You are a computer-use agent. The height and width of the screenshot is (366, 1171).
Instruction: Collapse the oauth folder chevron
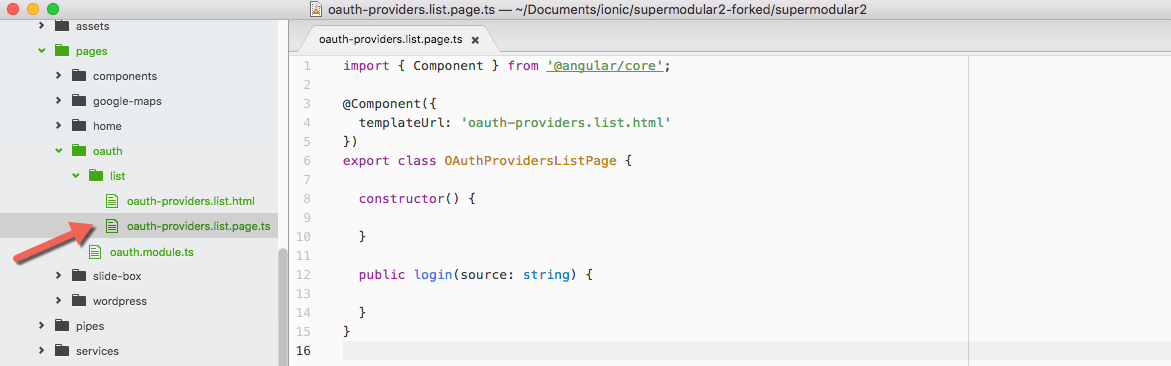point(58,151)
